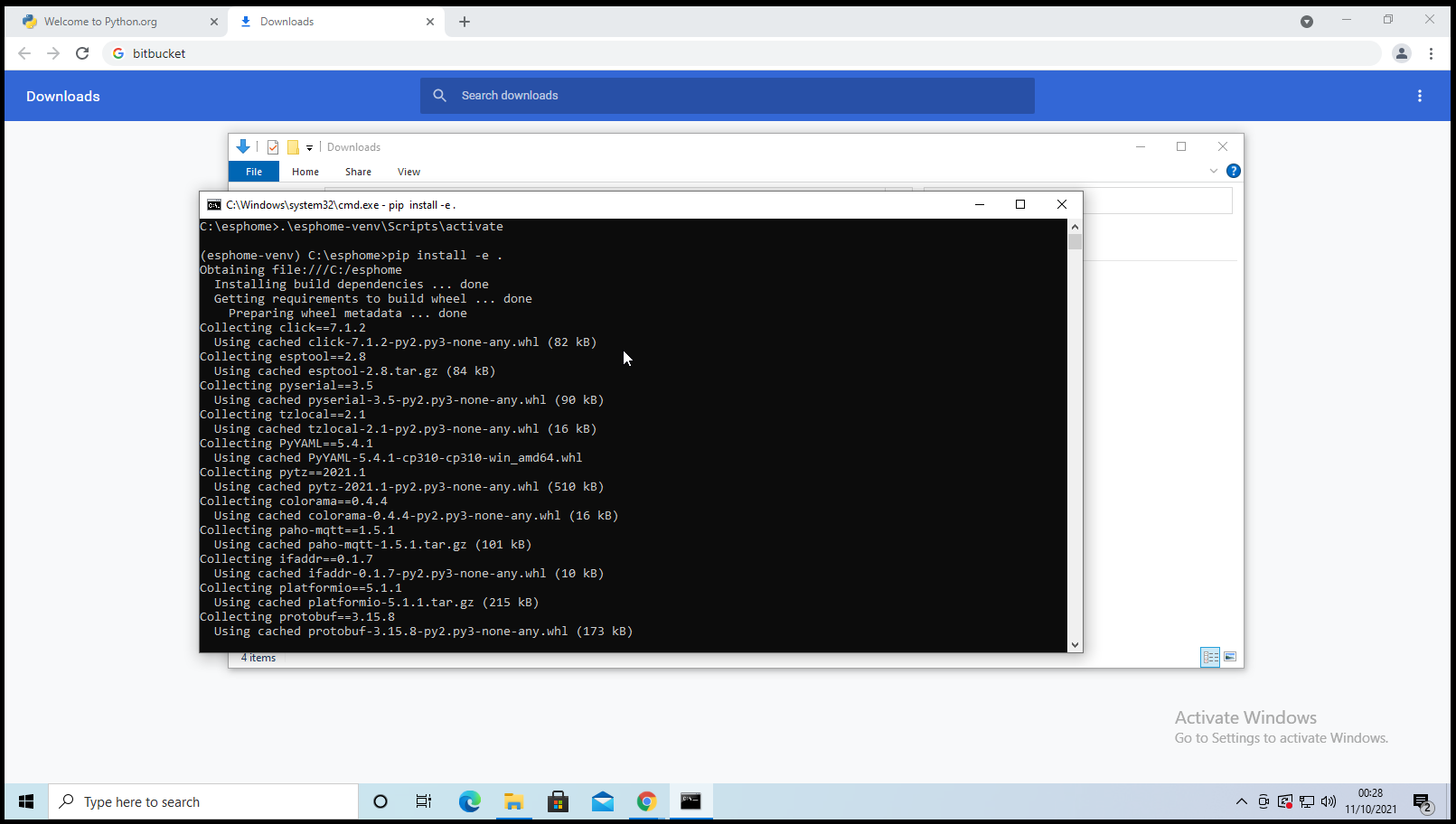Click the Properties icon on Explorer's Quick Access Toolbar

click(273, 146)
